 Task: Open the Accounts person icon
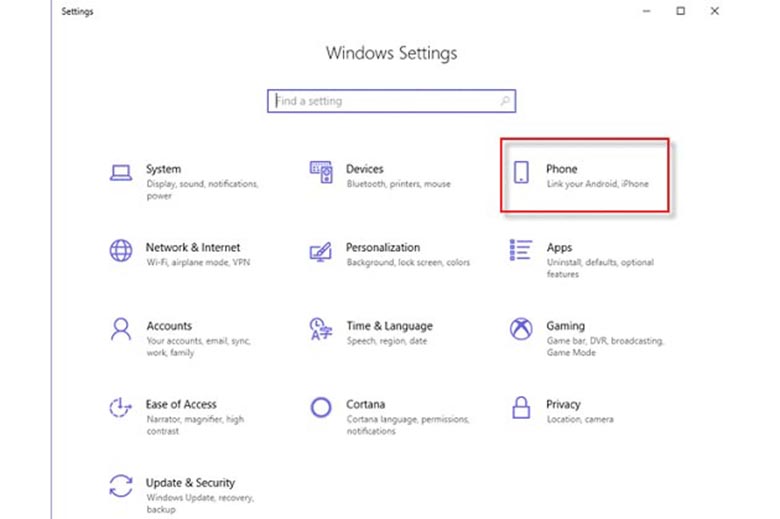pos(121,329)
